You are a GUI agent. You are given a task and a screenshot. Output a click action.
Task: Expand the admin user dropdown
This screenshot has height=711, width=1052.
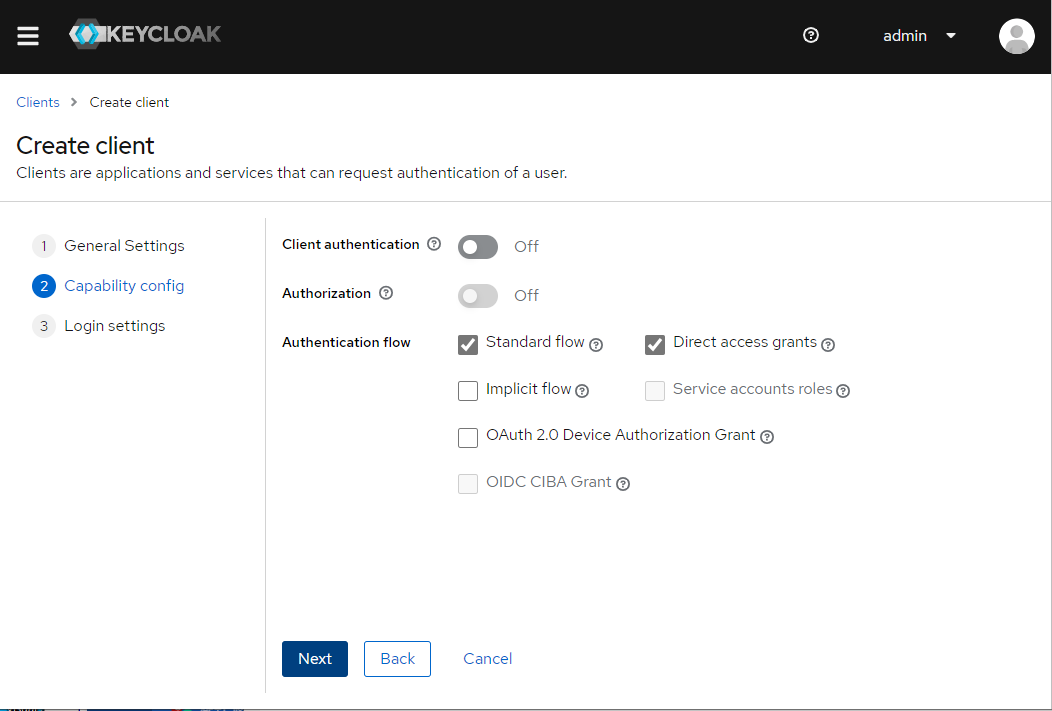919,36
